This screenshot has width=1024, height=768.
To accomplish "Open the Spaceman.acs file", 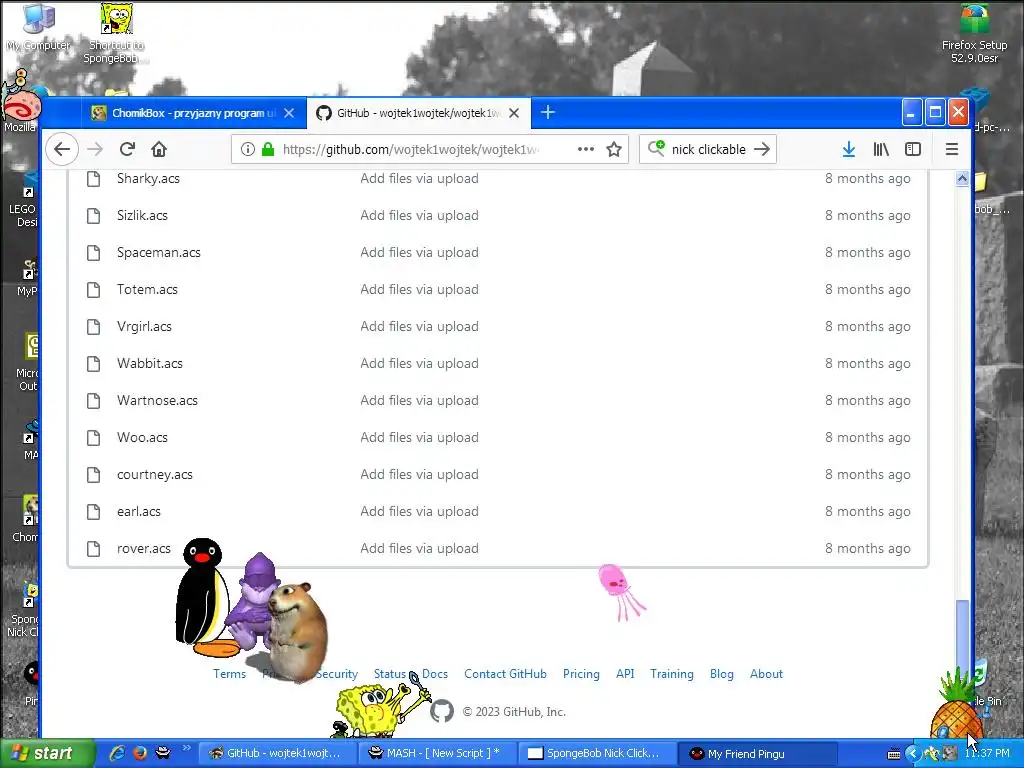I will (x=159, y=252).
